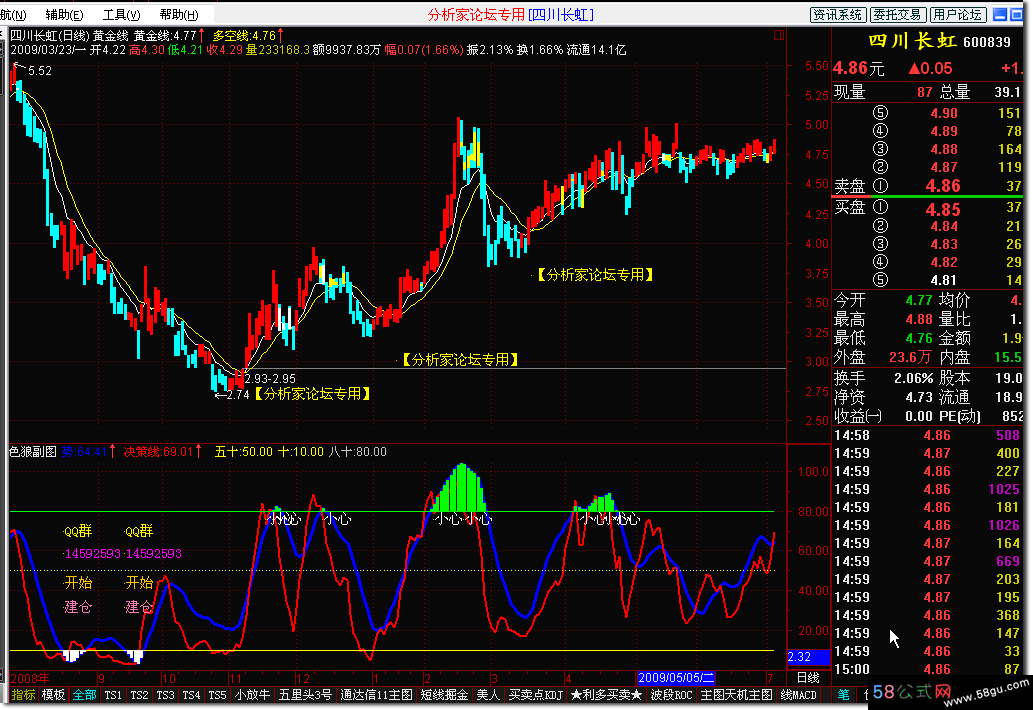Switch to the TS2 tab

click(139, 695)
